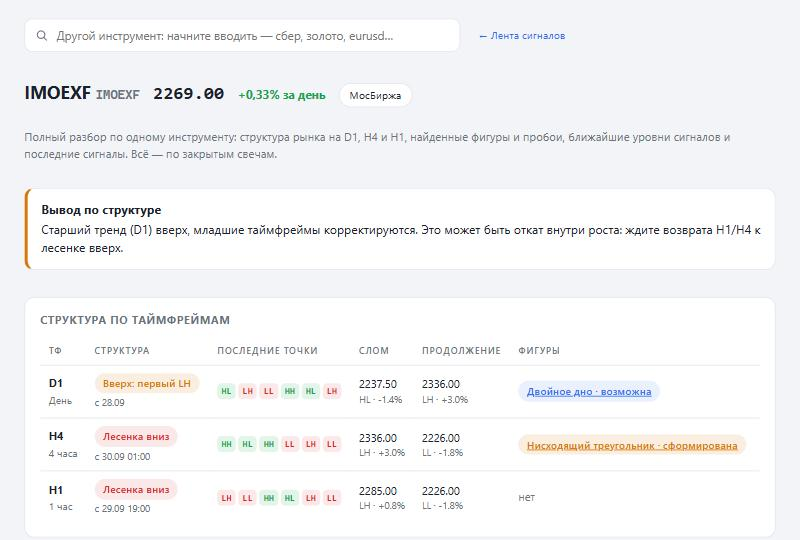Click the first HH tag in H4 row
Viewport: 800px width, 540px height.
(x=226, y=444)
